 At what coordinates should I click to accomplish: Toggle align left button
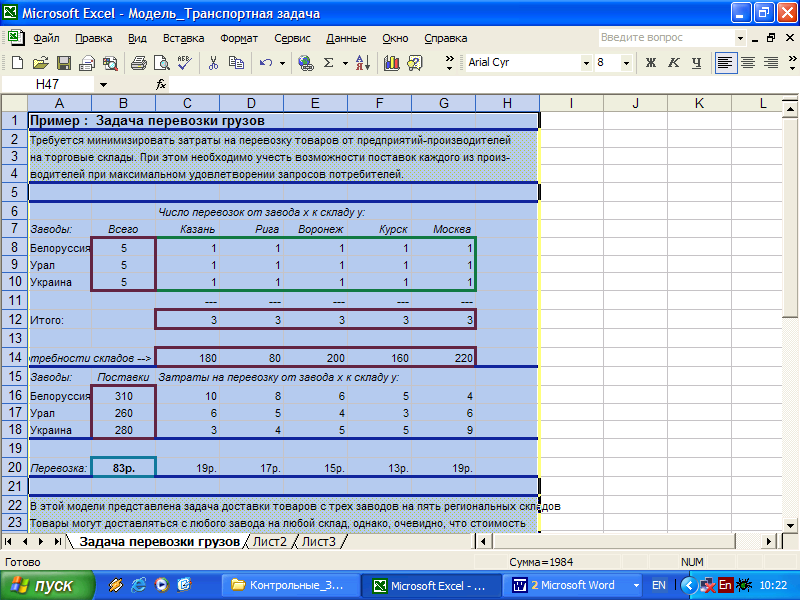725,62
